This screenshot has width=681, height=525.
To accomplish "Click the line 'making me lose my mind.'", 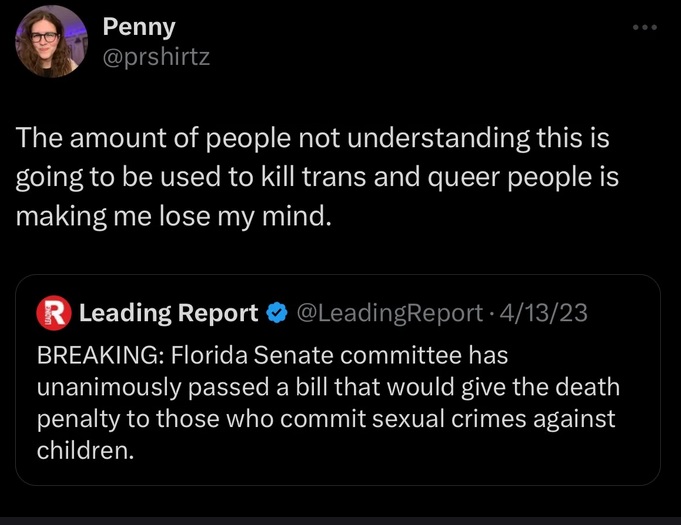I will (x=172, y=215).
